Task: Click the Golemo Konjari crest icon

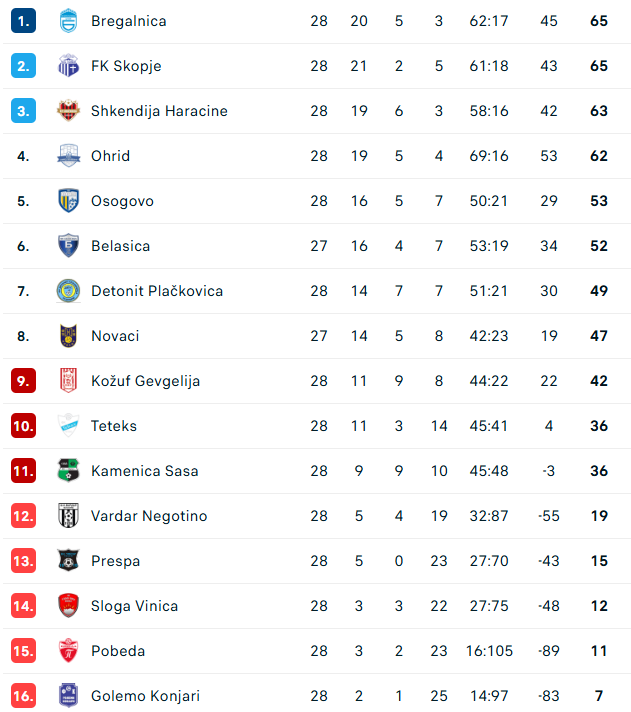Action: pos(69,696)
